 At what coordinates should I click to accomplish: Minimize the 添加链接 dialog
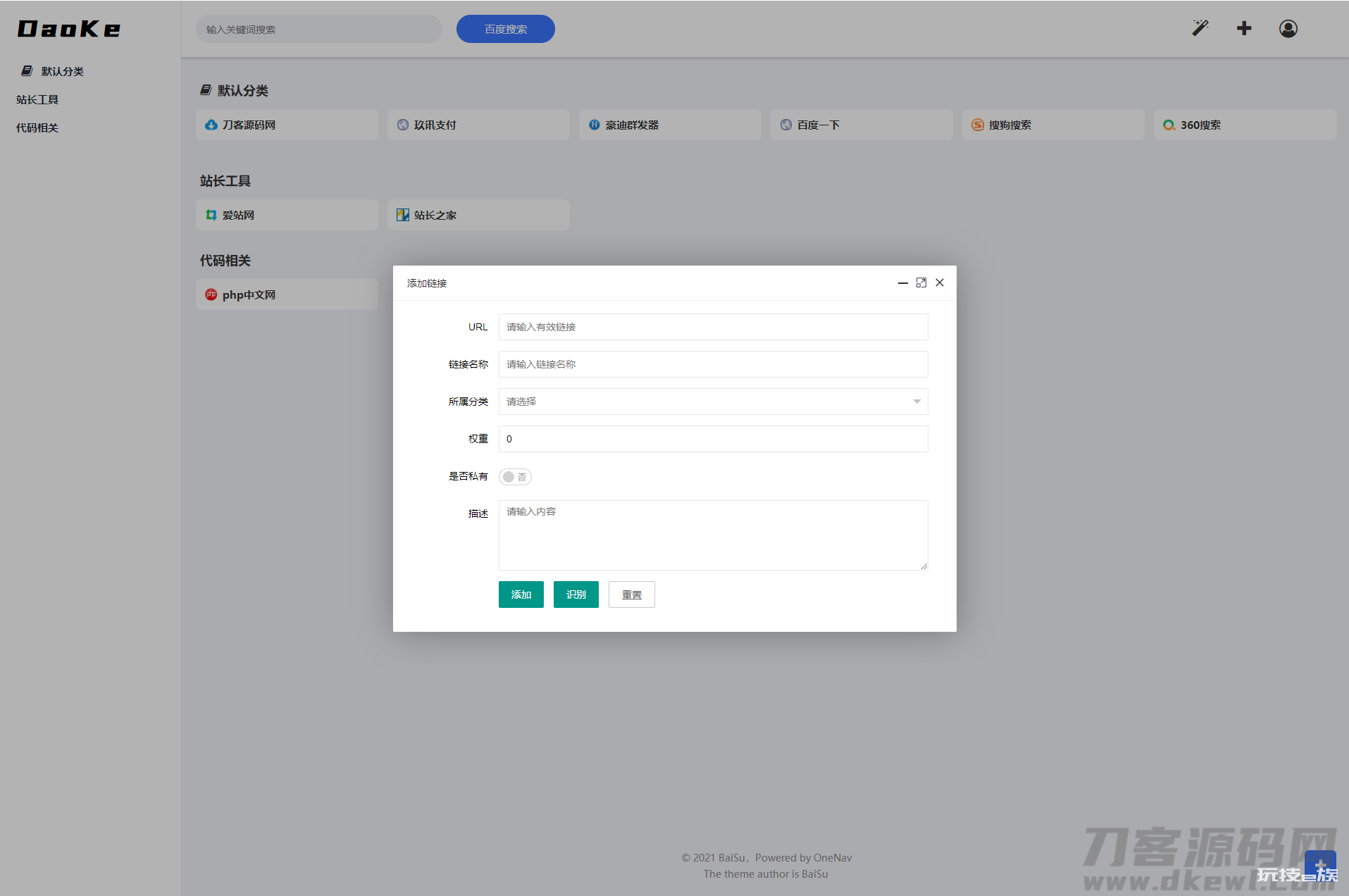coord(902,282)
